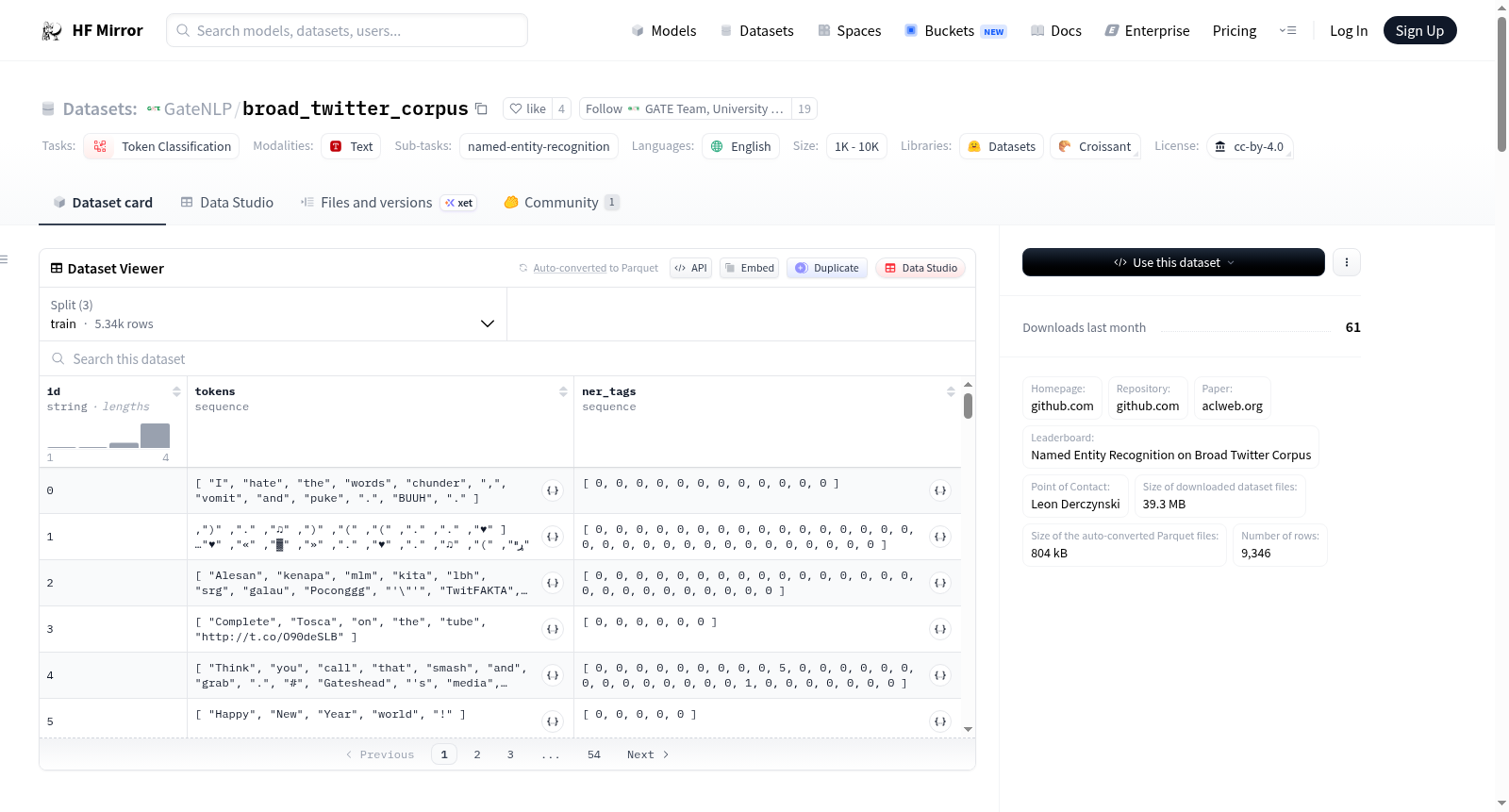Screen dimensions: 1509x812
Task: Open Enterprise in top navigation
Action: [x=1148, y=30]
